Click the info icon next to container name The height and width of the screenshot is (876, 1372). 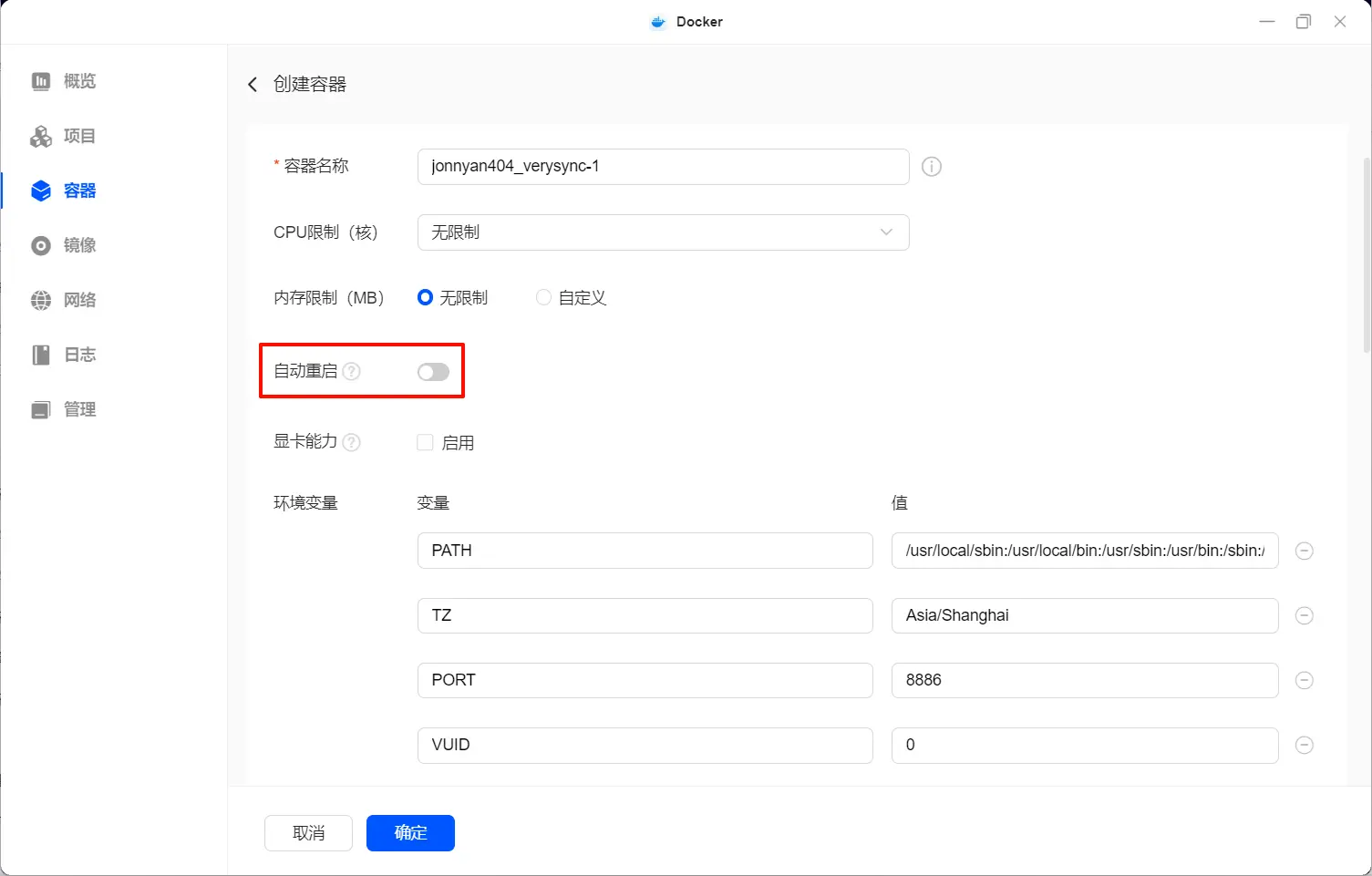click(x=931, y=167)
